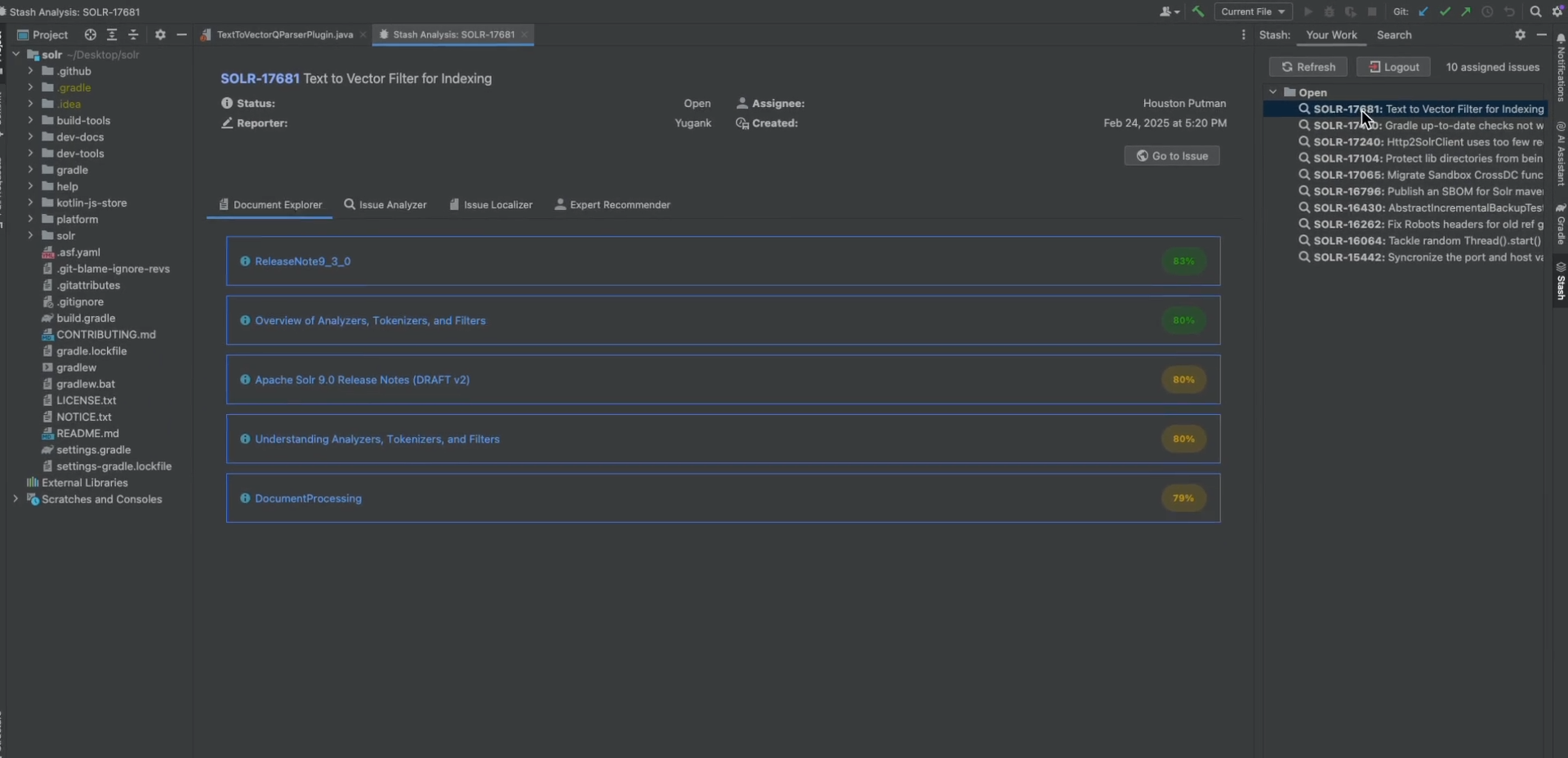Click Expand All in Project panel
This screenshot has width=1568, height=758.
coord(112,34)
